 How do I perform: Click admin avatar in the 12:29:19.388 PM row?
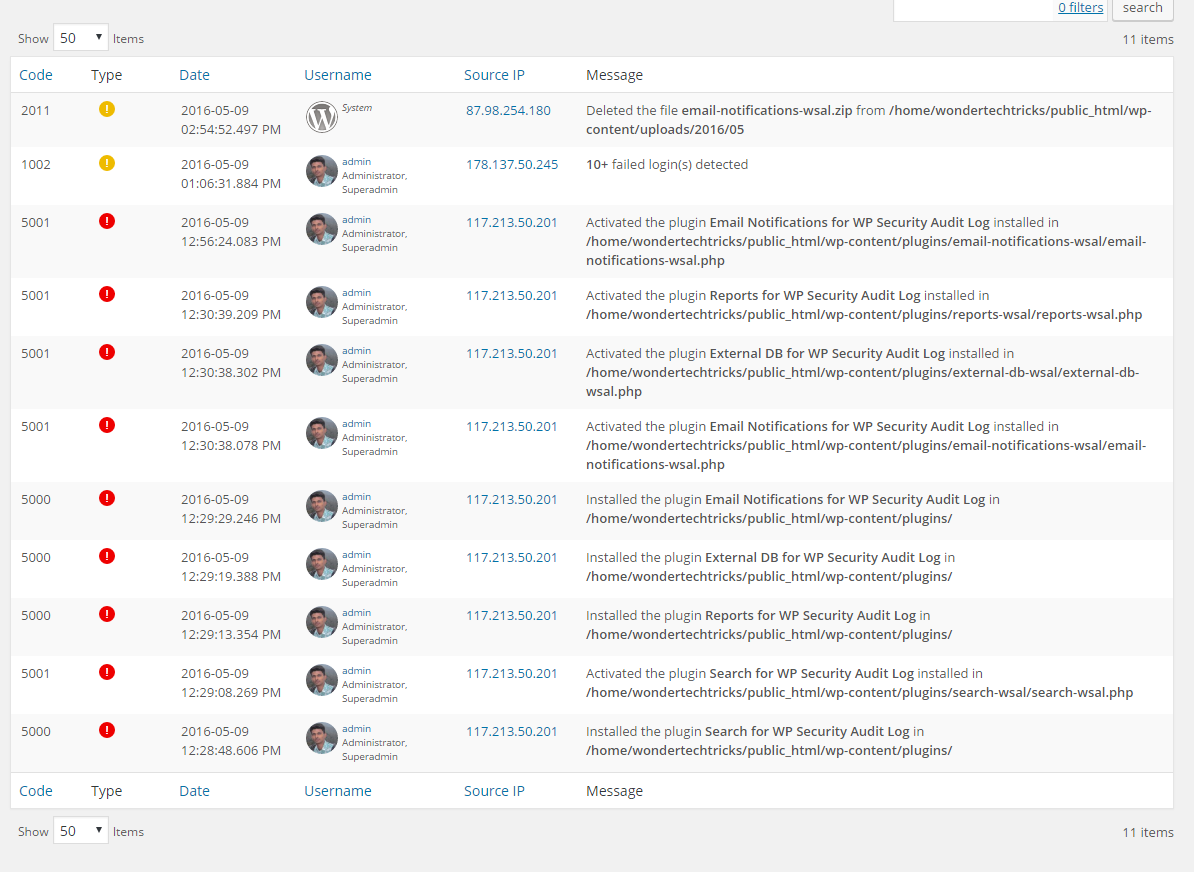(321, 564)
